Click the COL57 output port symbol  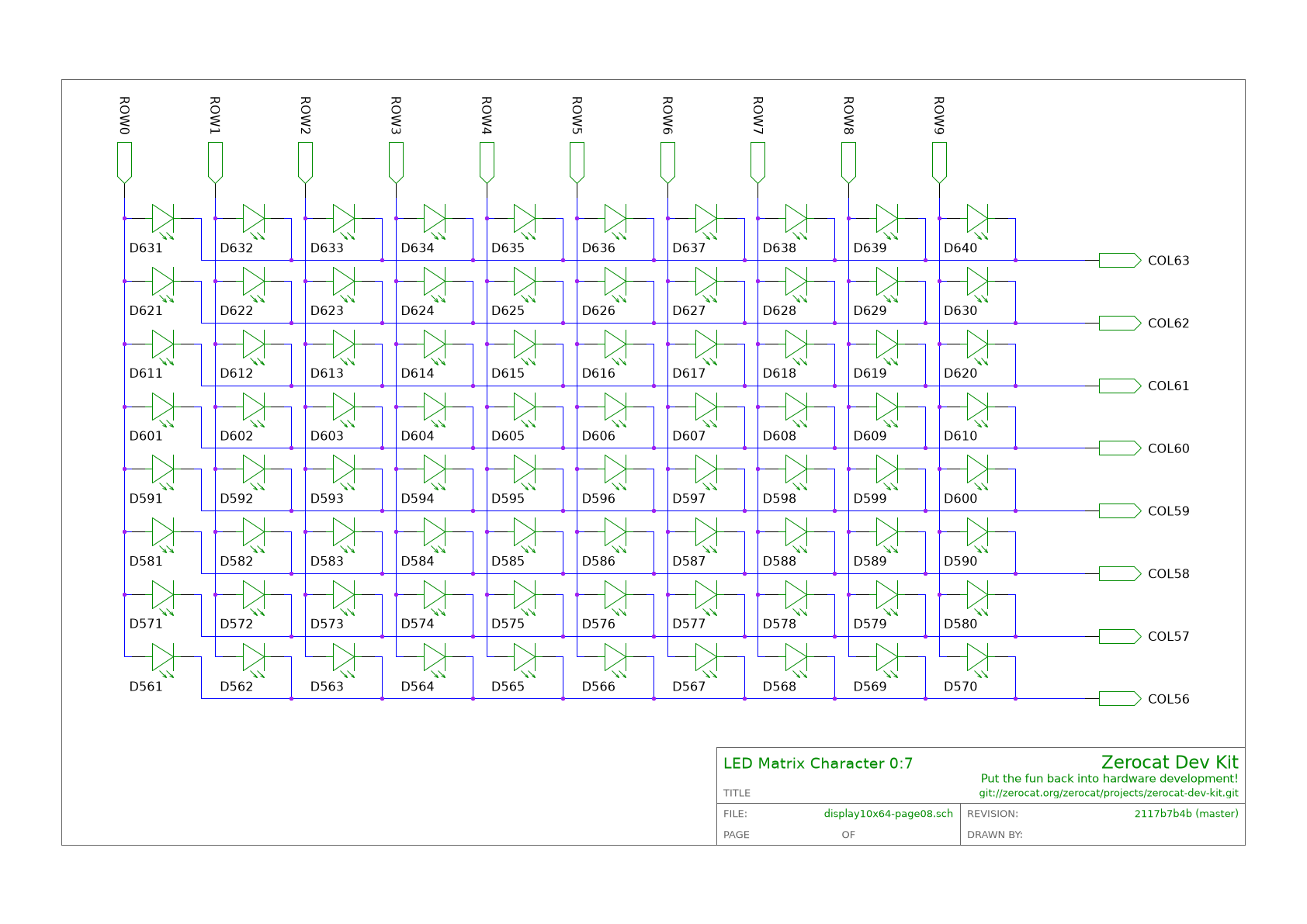(1120, 636)
